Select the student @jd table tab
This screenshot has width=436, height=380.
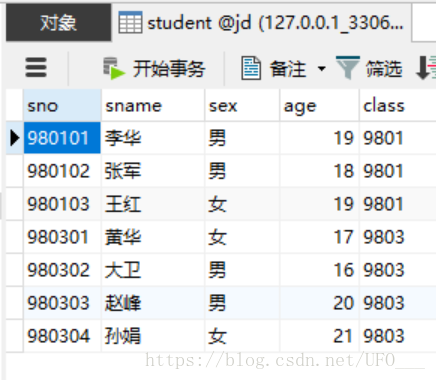[x=262, y=23]
